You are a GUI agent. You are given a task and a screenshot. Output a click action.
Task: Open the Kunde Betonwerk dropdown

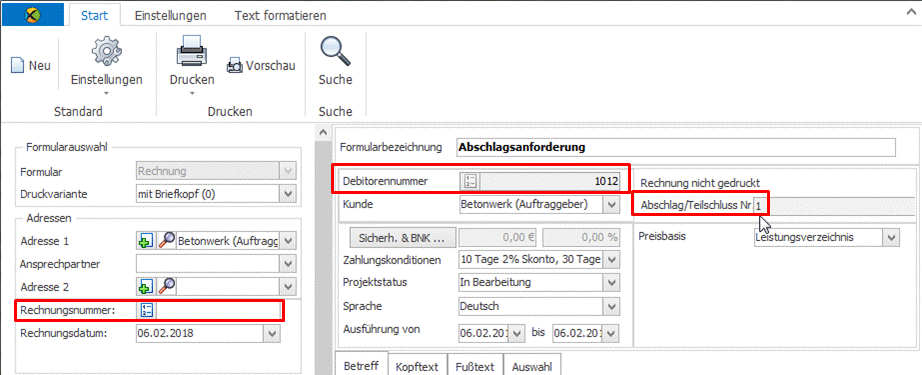612,205
